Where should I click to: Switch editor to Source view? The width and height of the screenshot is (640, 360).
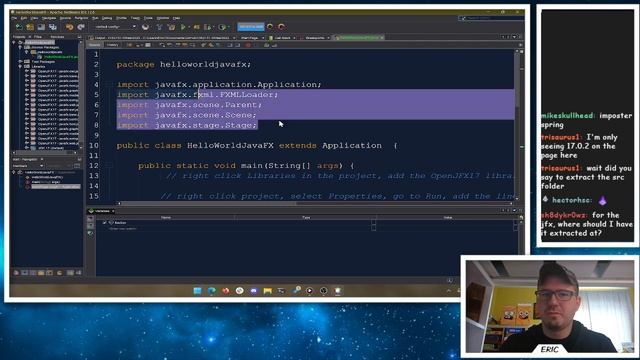click(x=94, y=45)
